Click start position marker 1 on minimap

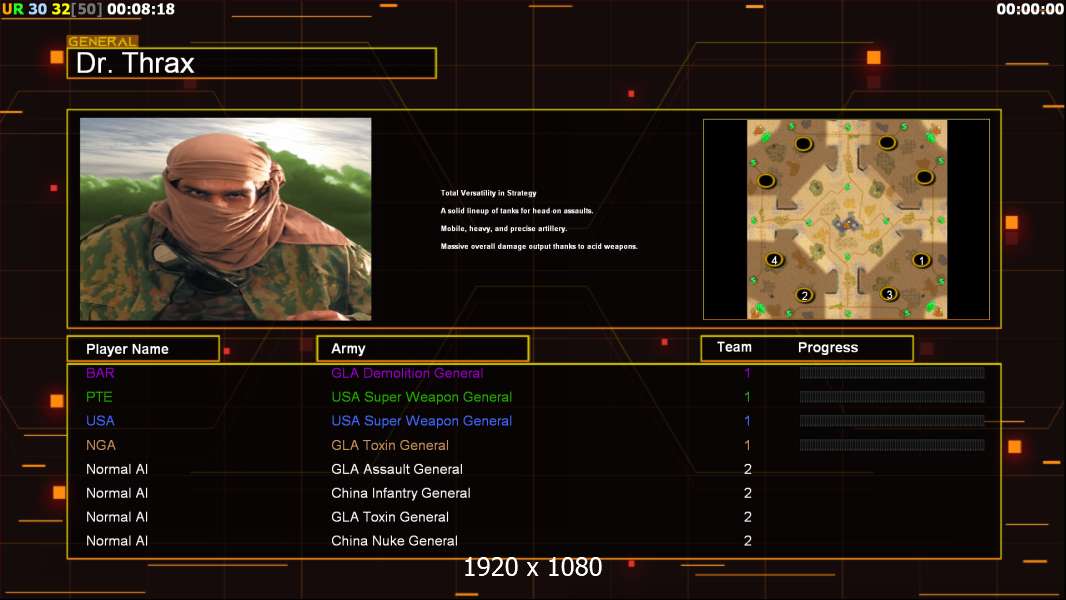click(x=921, y=260)
